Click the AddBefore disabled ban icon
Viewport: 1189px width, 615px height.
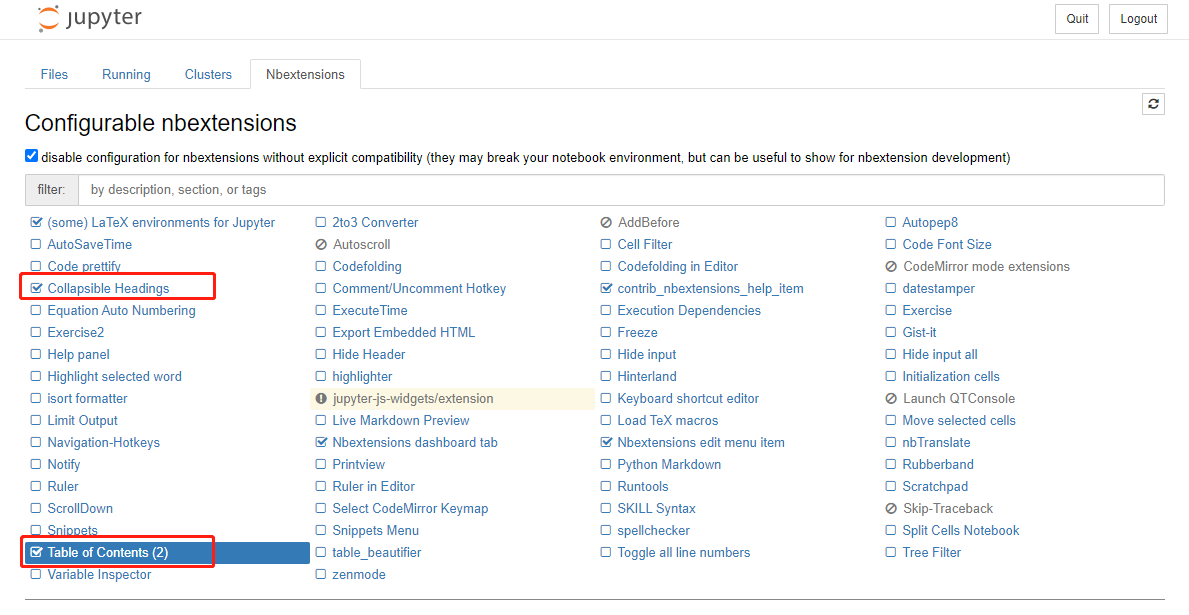[x=606, y=223]
